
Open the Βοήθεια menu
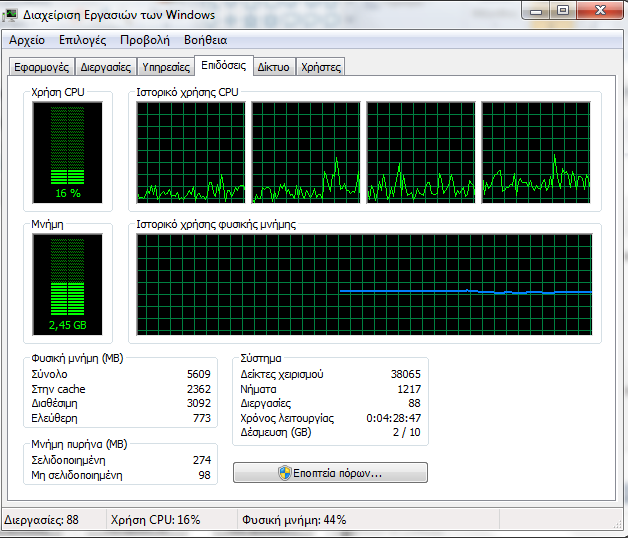(x=205, y=40)
